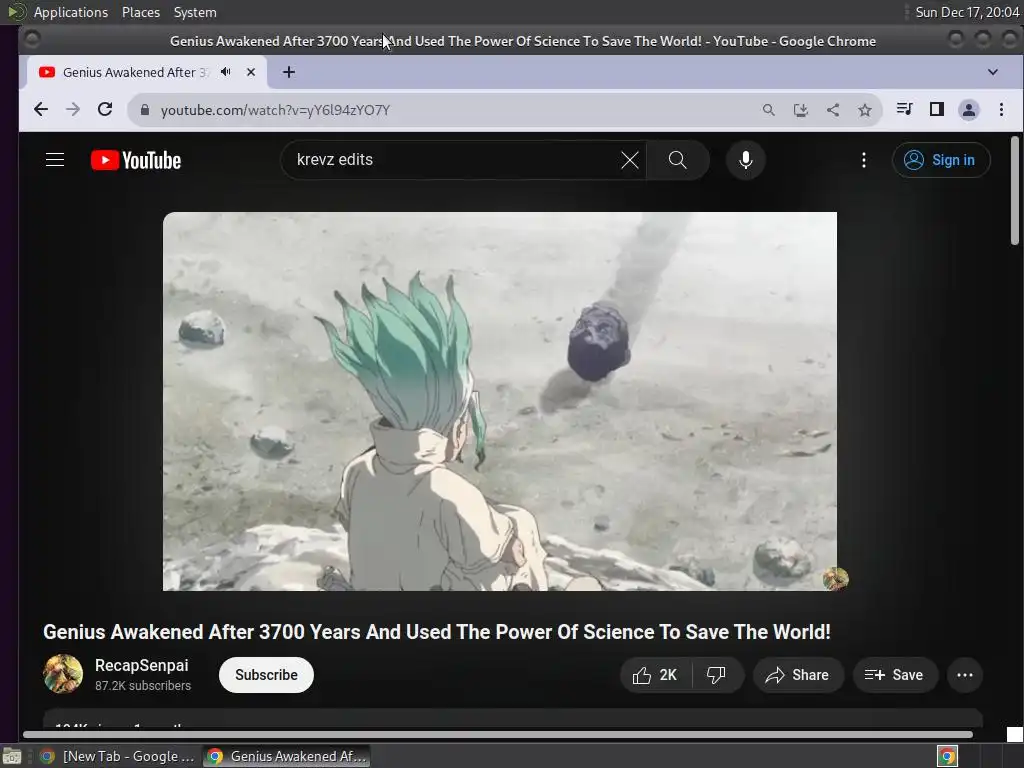Click the video title text
The height and width of the screenshot is (768, 1024).
coord(436,632)
